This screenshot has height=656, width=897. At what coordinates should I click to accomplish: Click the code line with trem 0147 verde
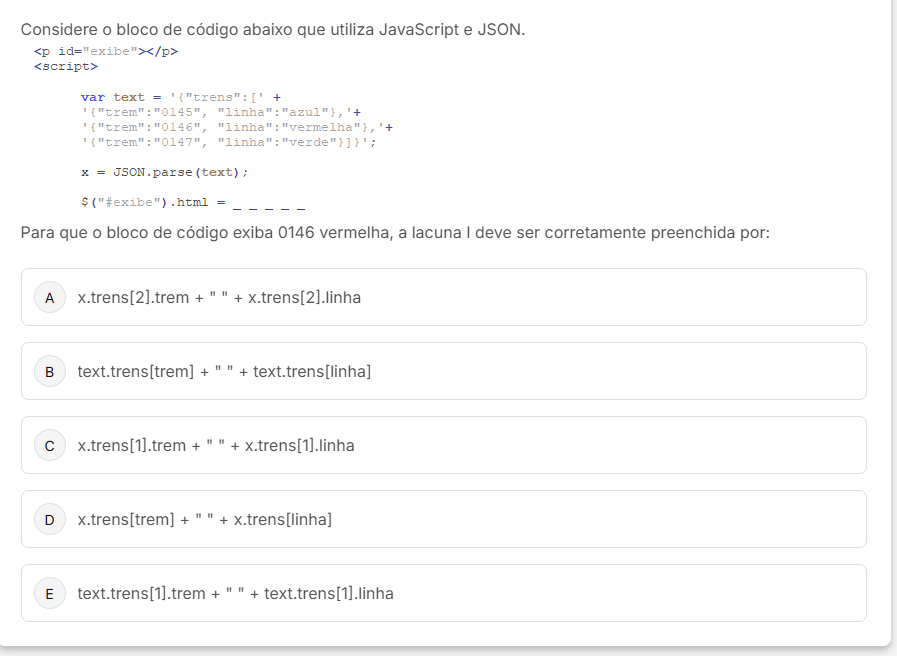coord(229,142)
